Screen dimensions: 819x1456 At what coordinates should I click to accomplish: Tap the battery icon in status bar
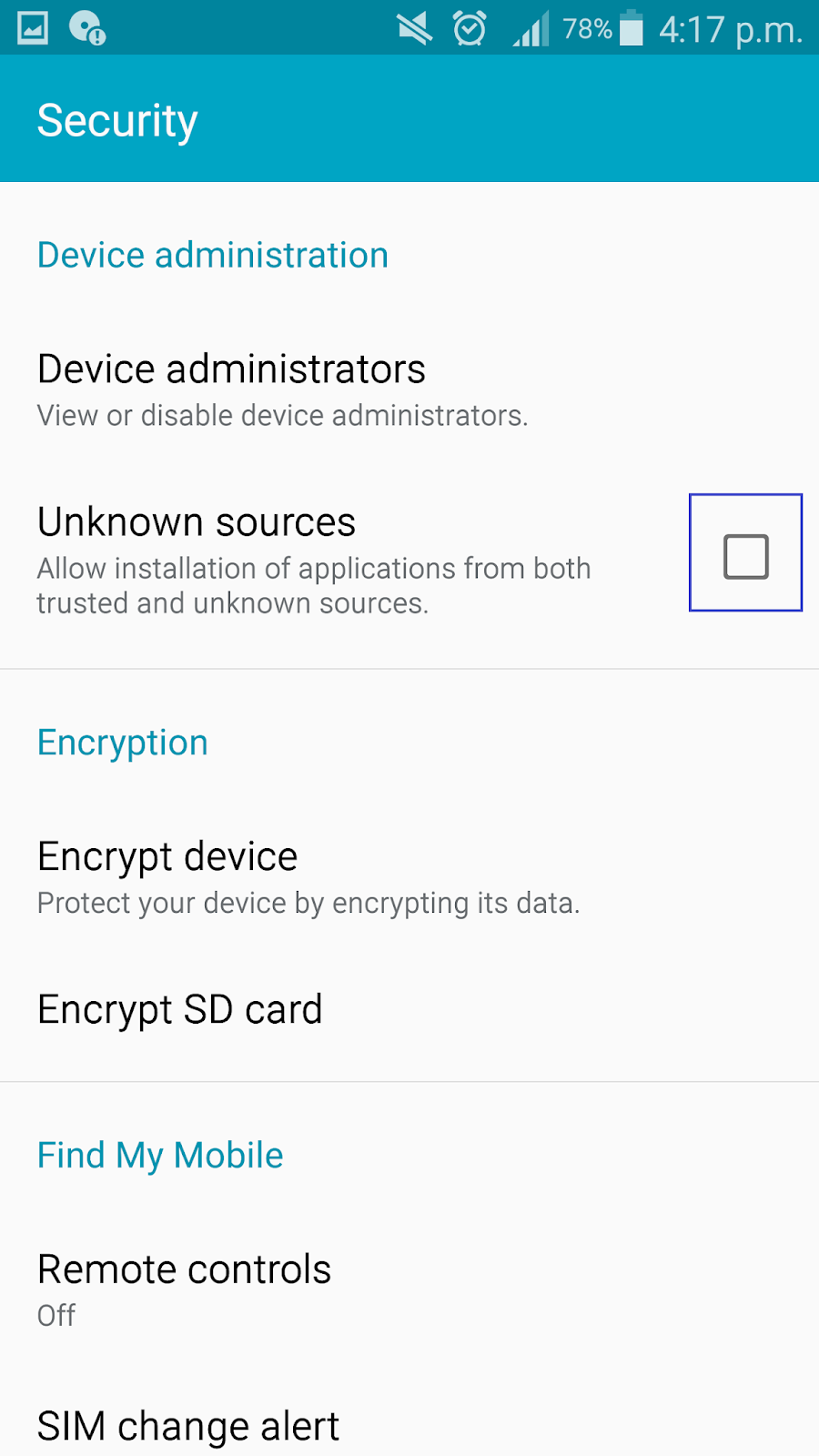632,29
